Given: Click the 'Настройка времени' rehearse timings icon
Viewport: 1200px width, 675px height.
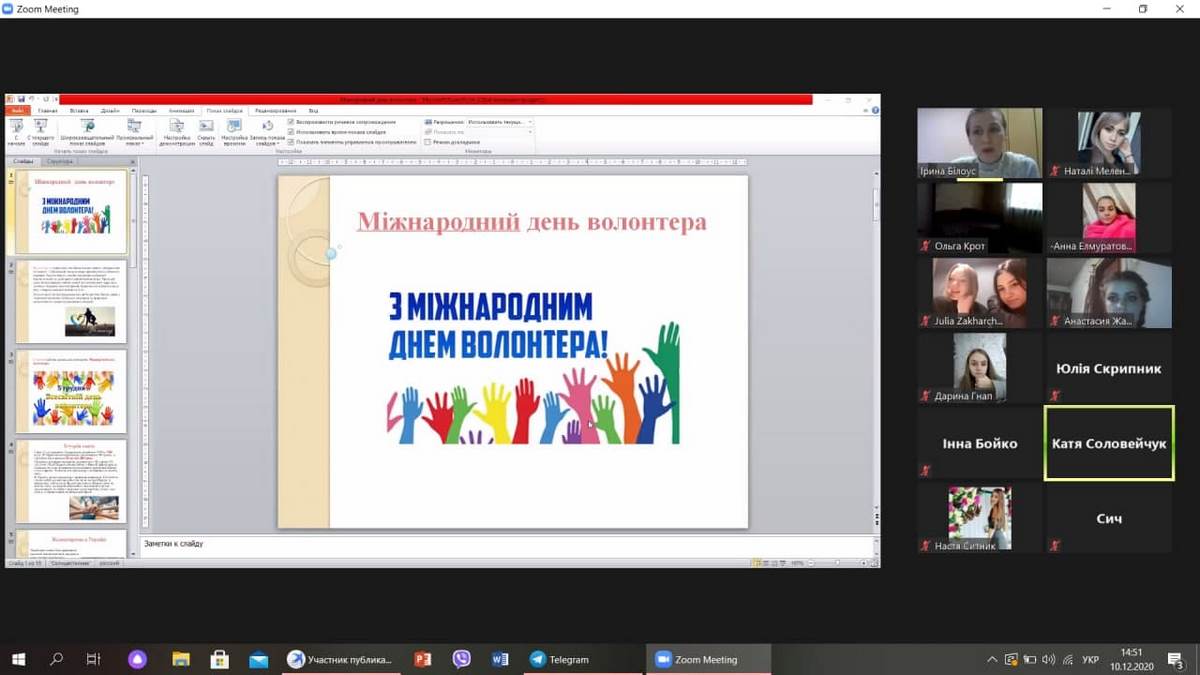Looking at the screenshot, I should coord(235,128).
